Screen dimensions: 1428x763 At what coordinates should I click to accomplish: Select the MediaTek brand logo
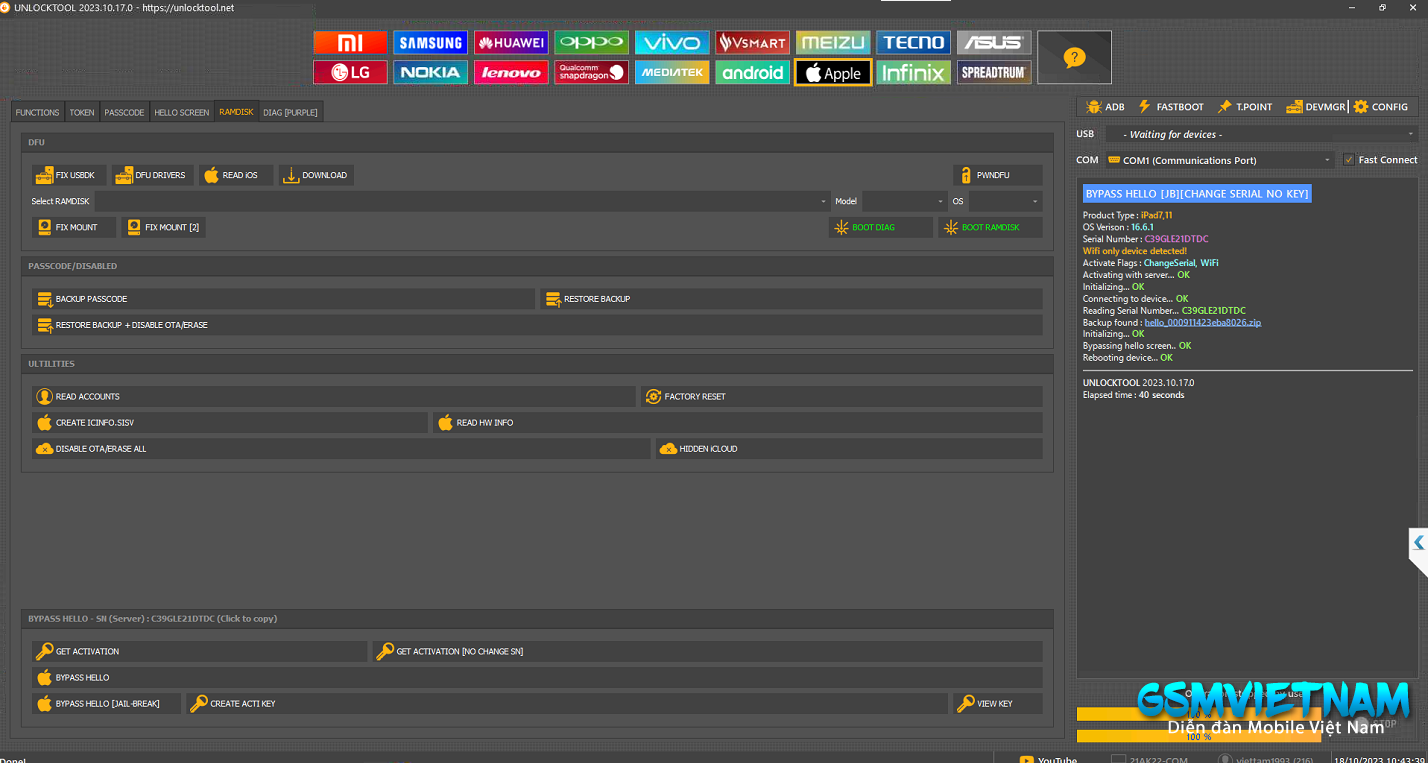672,72
